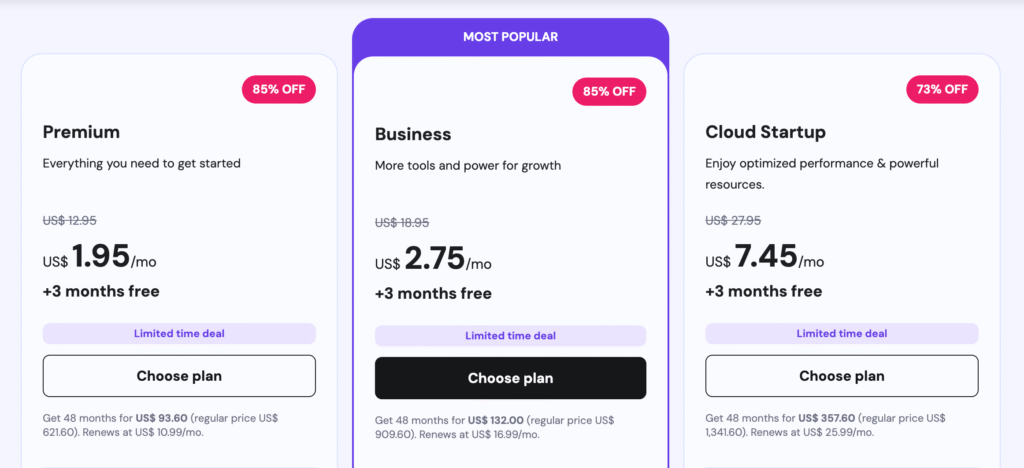Click the Premium plan heading

(81, 132)
